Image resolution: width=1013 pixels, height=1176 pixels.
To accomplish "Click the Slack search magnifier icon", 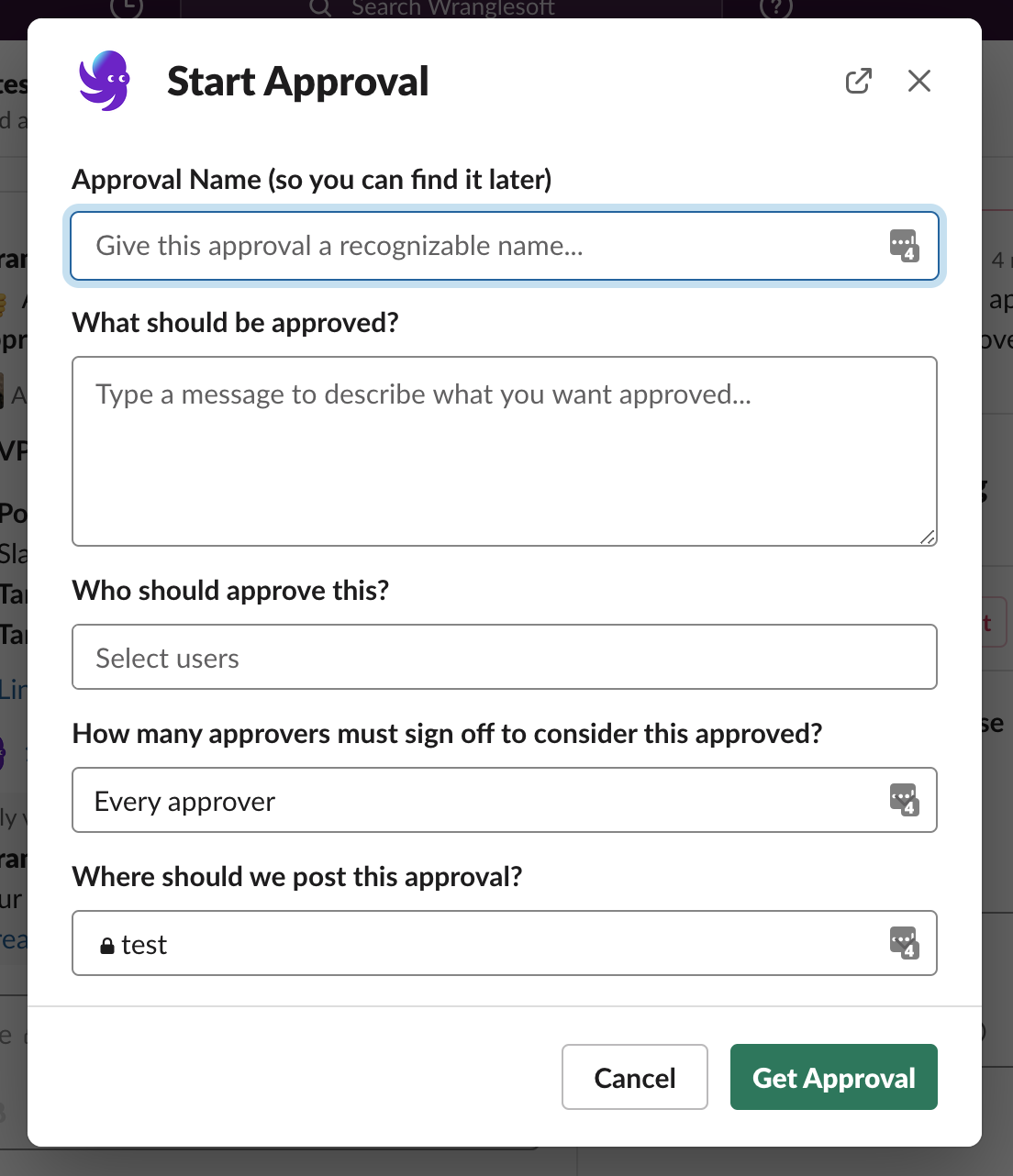I will 318,7.
